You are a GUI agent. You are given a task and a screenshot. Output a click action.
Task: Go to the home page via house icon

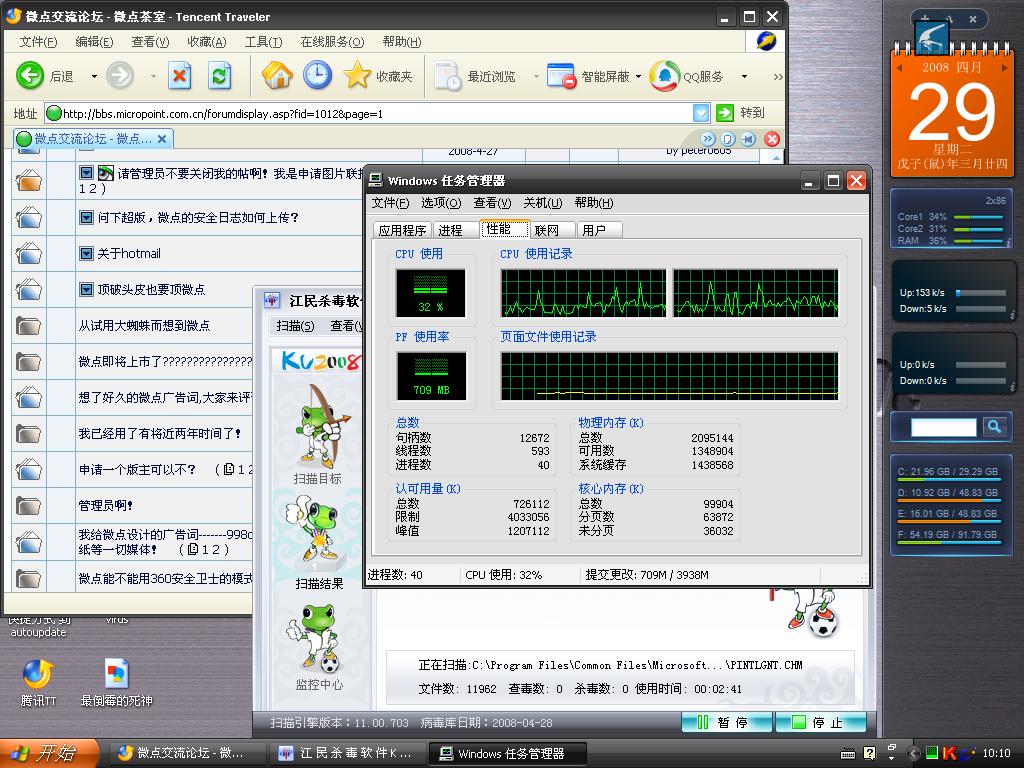point(277,76)
